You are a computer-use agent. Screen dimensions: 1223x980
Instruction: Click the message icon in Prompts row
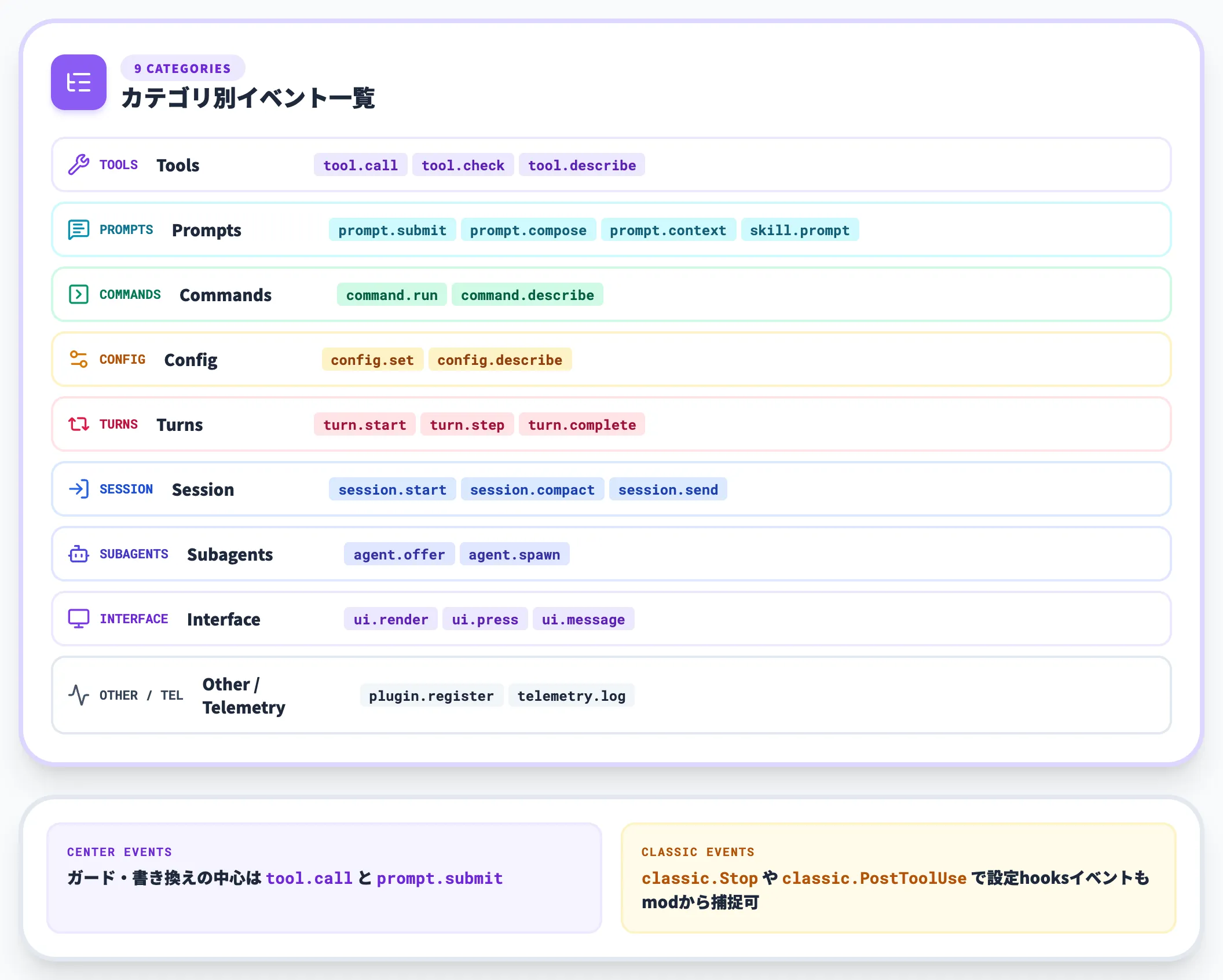coord(79,230)
